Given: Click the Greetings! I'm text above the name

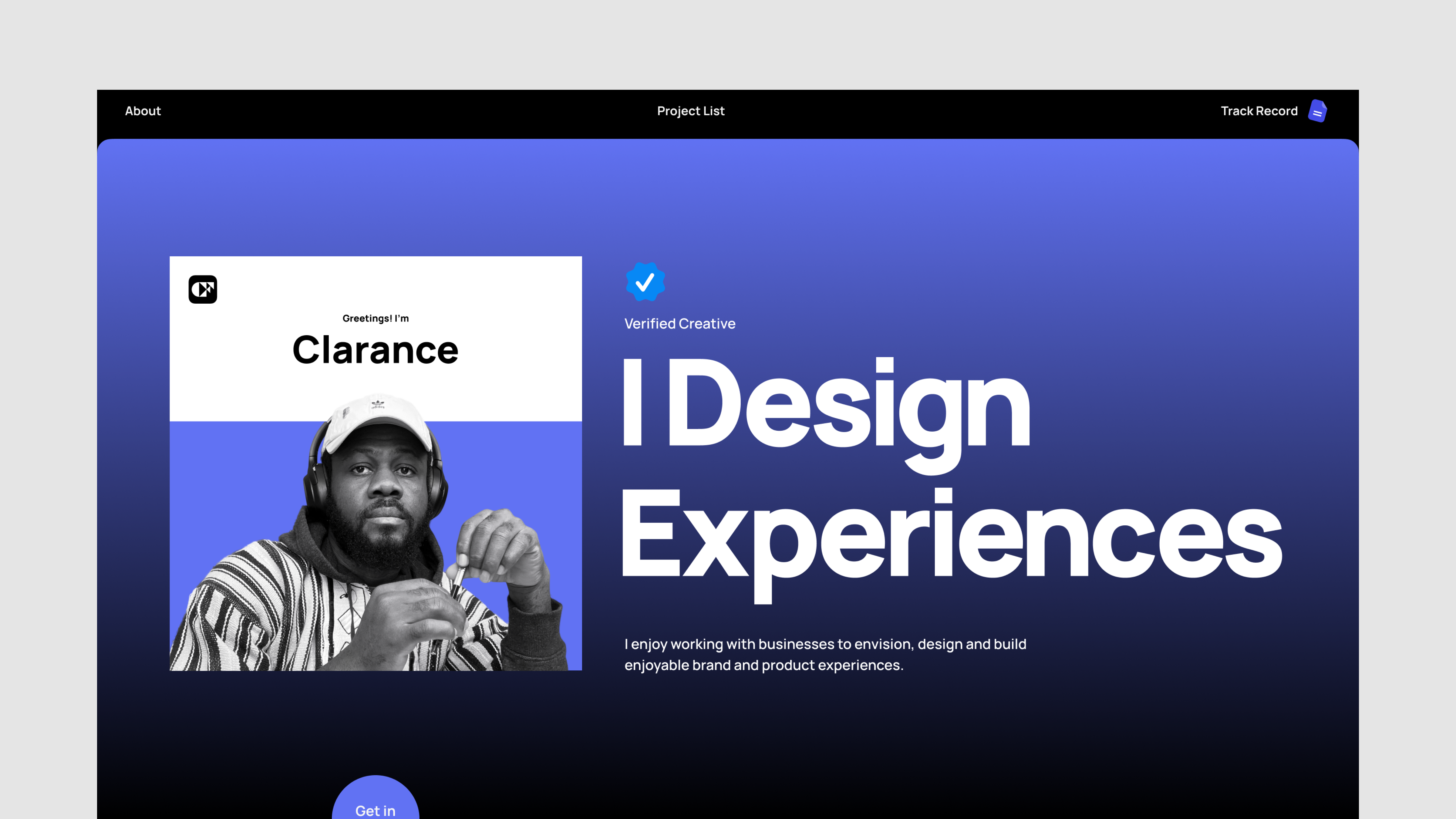Looking at the screenshot, I should coord(375,318).
